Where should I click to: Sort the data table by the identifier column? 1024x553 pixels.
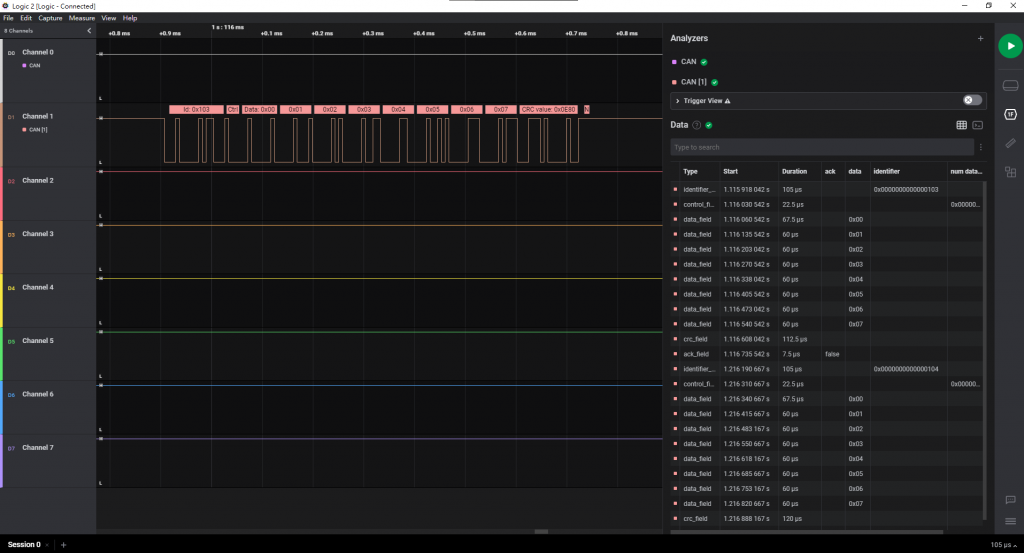pos(886,172)
